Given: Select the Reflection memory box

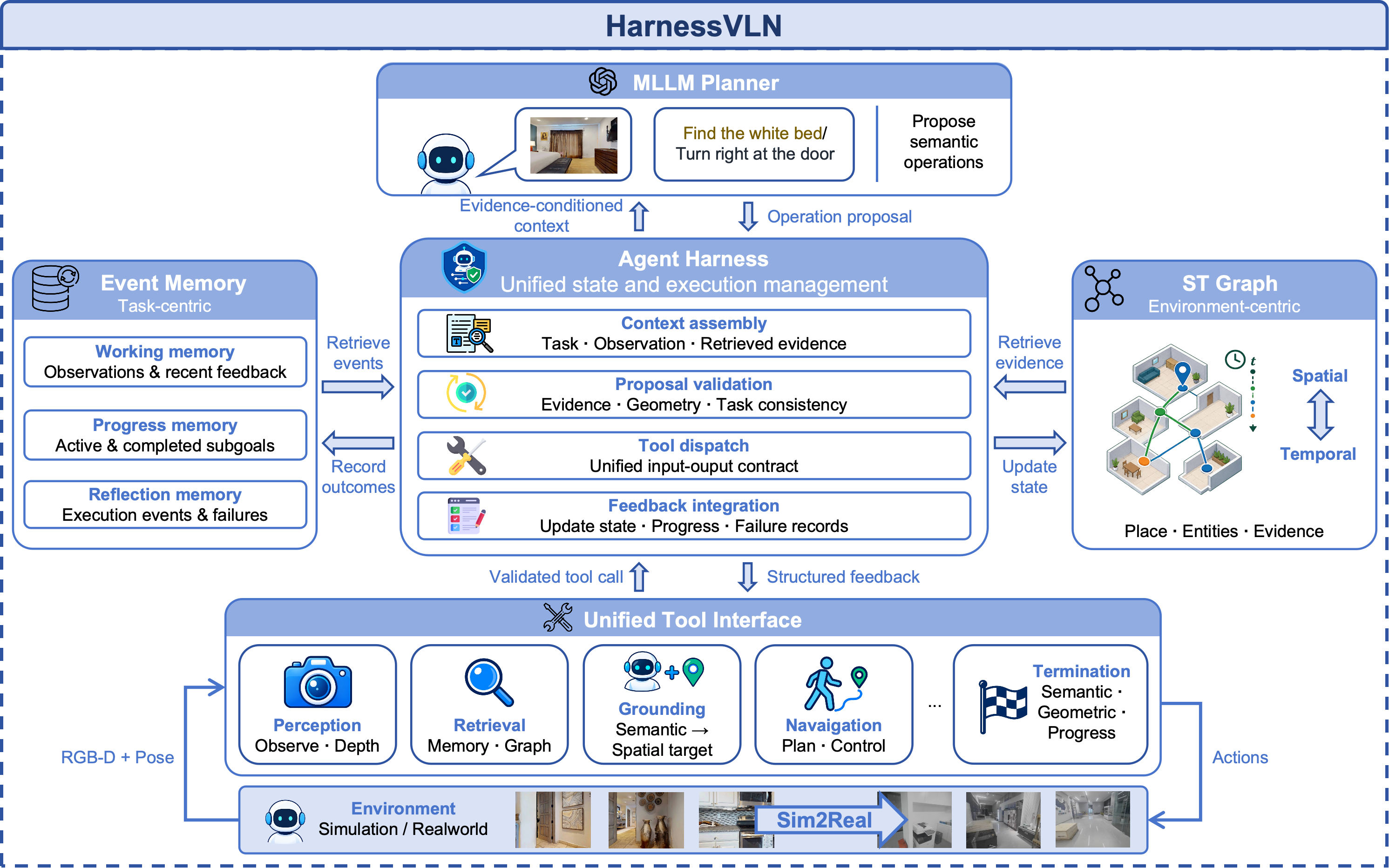Looking at the screenshot, I should 165,505.
